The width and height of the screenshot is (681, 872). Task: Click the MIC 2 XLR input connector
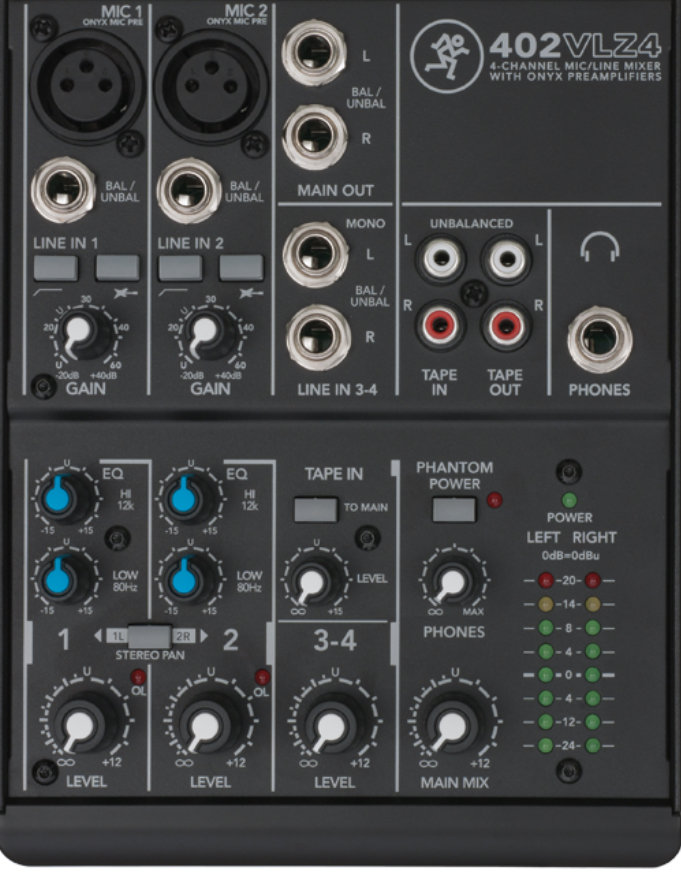pos(211,85)
